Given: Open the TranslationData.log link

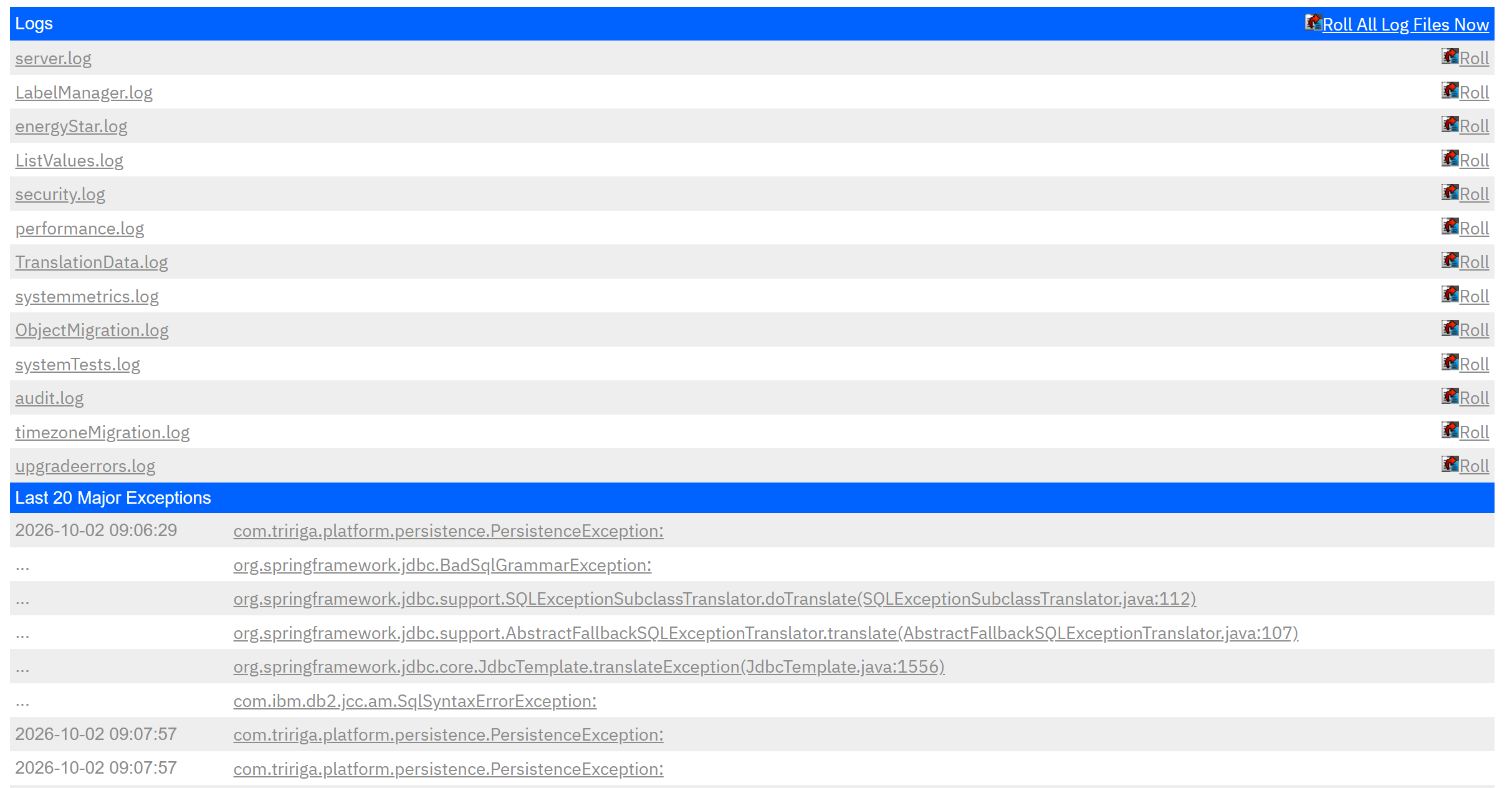Looking at the screenshot, I should (x=92, y=262).
